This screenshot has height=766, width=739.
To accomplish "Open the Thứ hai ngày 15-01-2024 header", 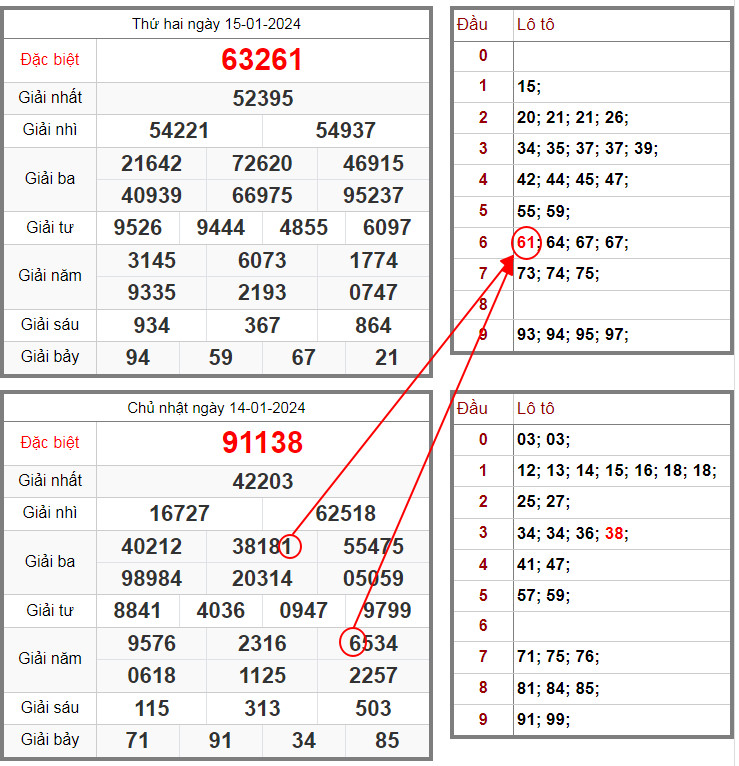I will coord(217,24).
